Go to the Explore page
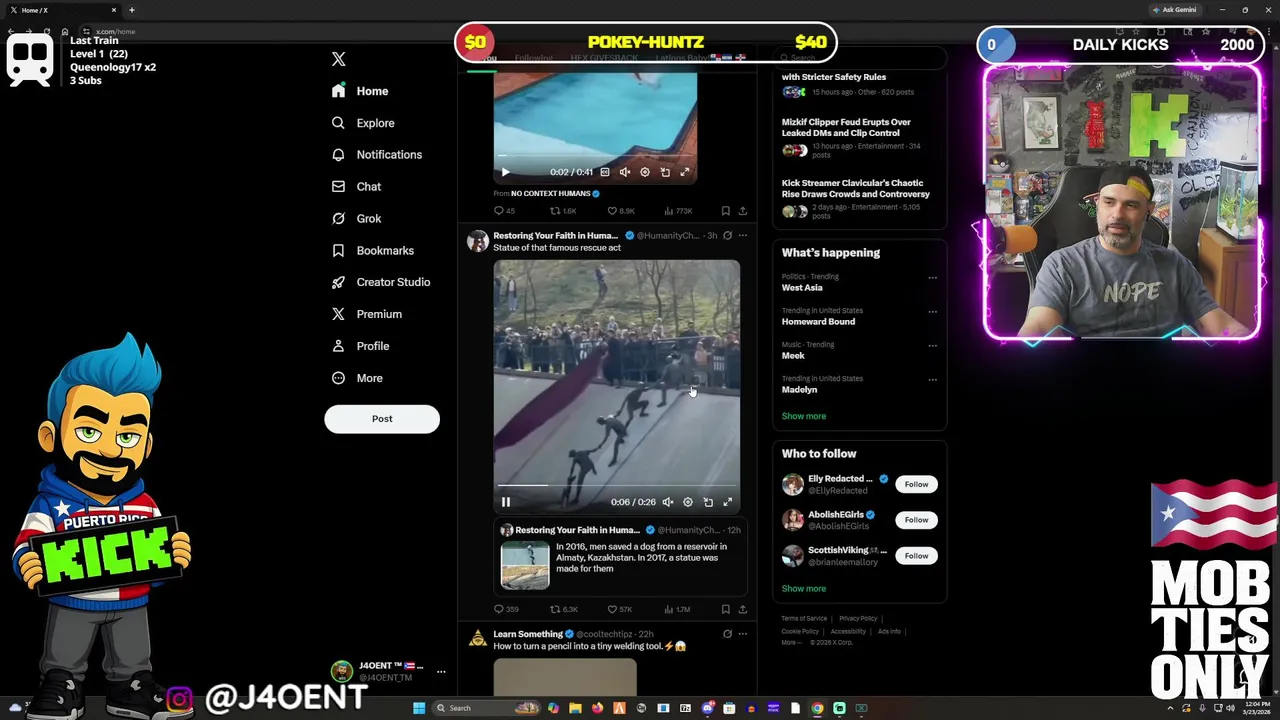This screenshot has height=720, width=1280. (363, 123)
